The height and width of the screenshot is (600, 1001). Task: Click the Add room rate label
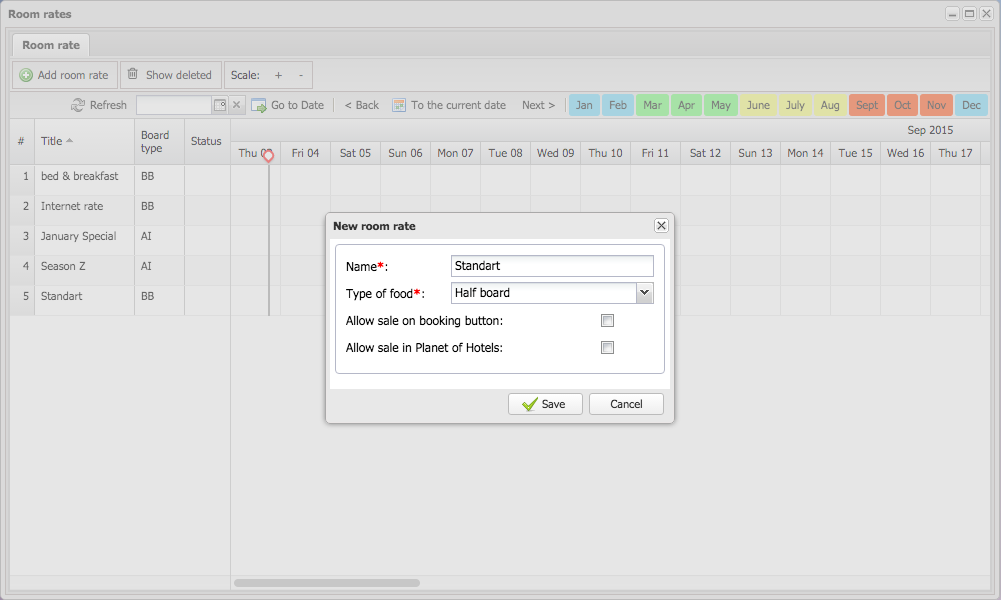[x=73, y=75]
